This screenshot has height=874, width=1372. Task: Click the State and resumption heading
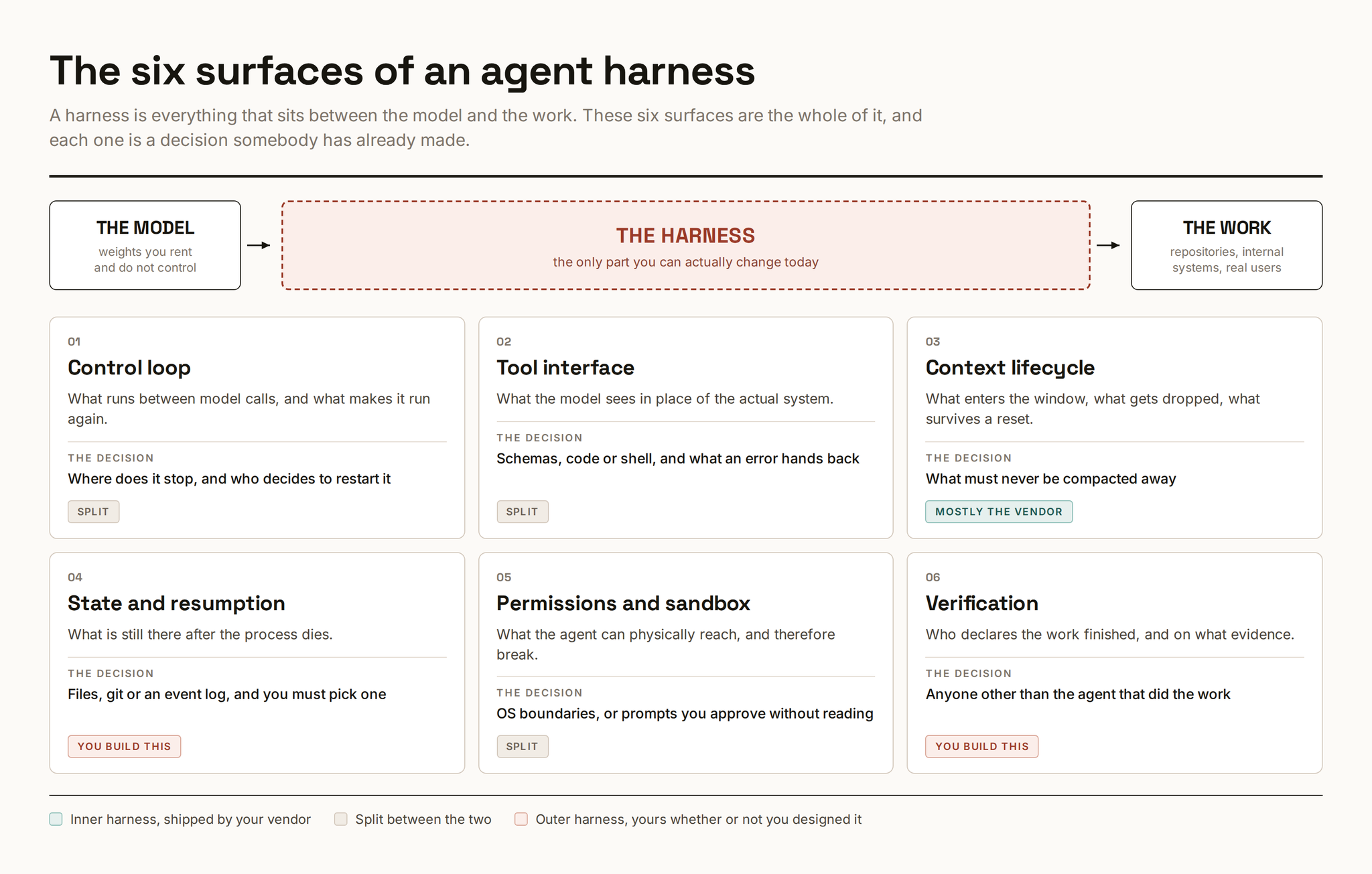(x=176, y=603)
